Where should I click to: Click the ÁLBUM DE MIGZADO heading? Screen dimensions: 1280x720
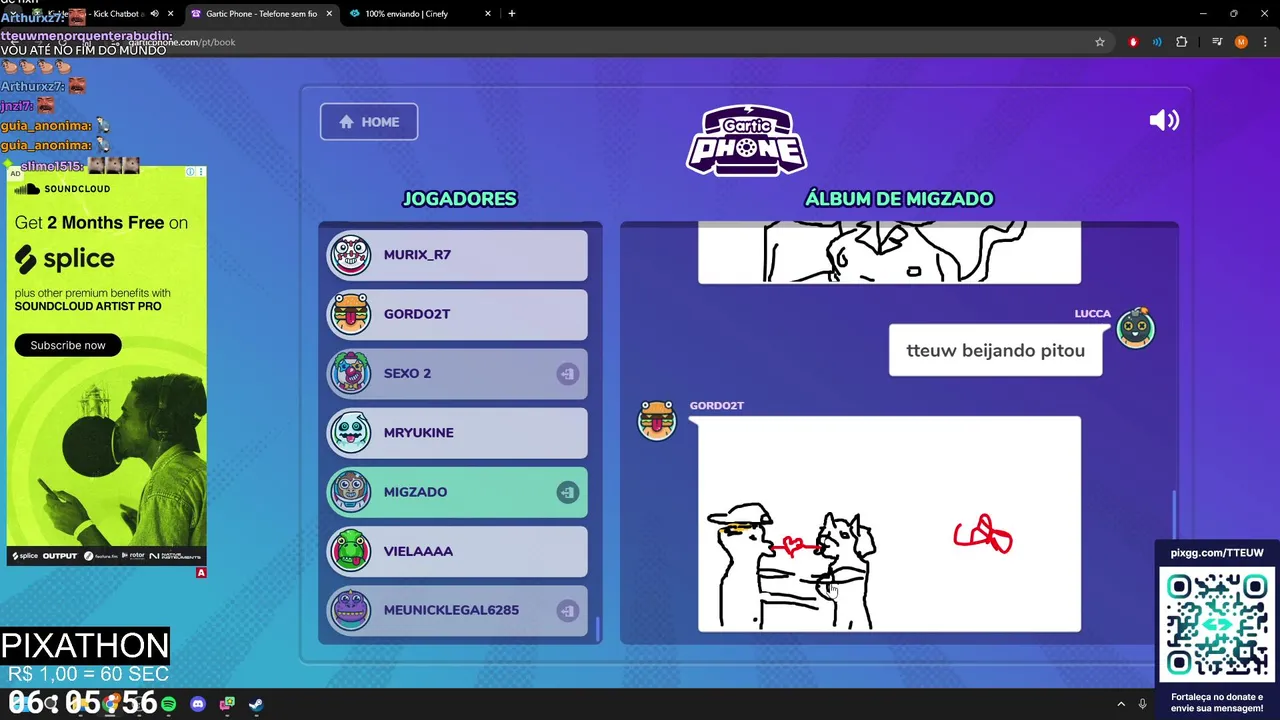click(899, 199)
